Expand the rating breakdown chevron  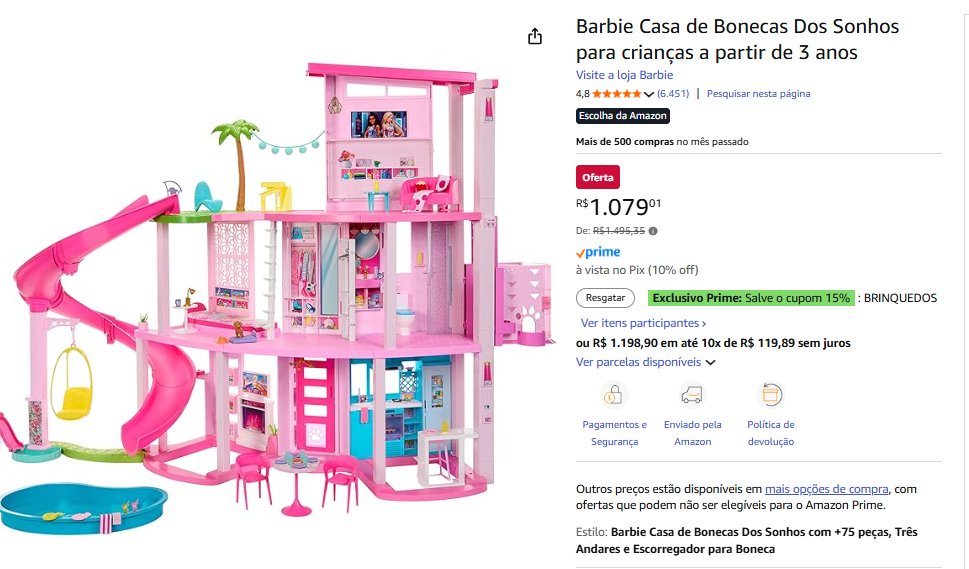pyautogui.click(x=649, y=95)
